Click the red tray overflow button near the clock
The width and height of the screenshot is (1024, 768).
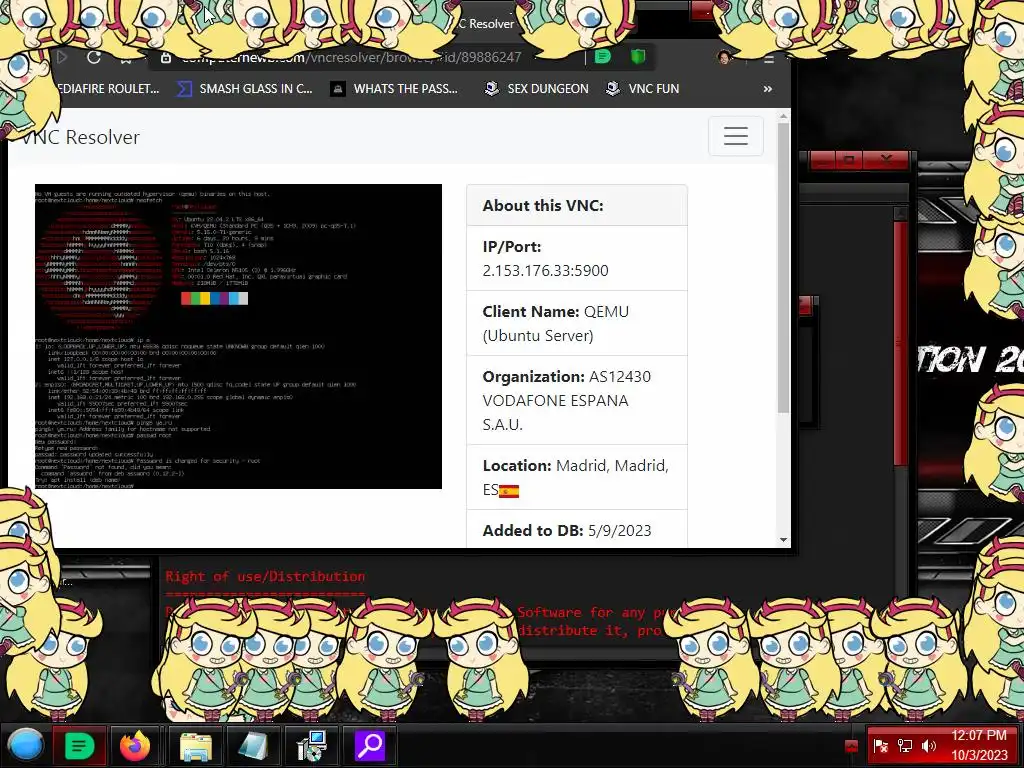(851, 746)
